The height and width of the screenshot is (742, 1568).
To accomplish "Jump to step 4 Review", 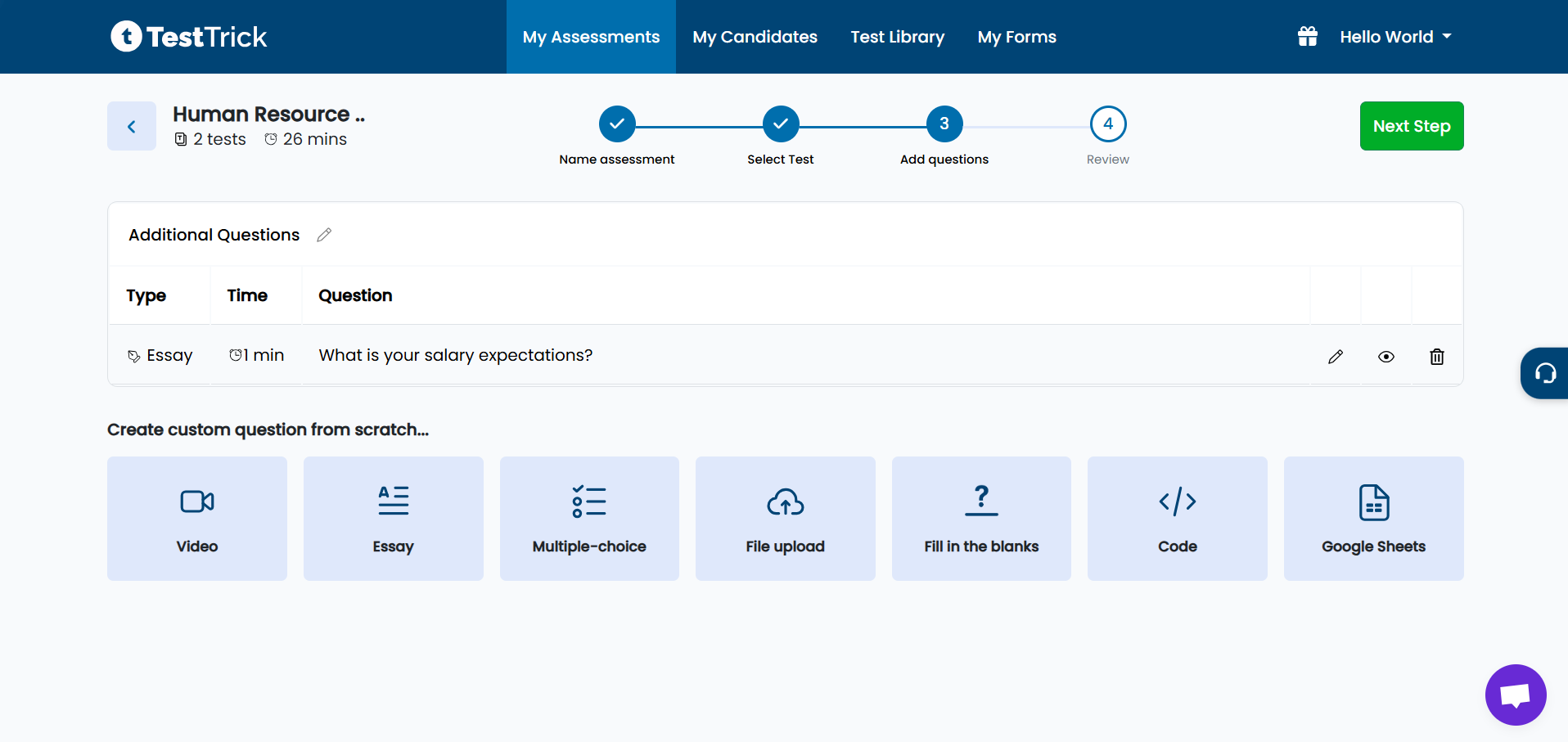I will click(1108, 124).
